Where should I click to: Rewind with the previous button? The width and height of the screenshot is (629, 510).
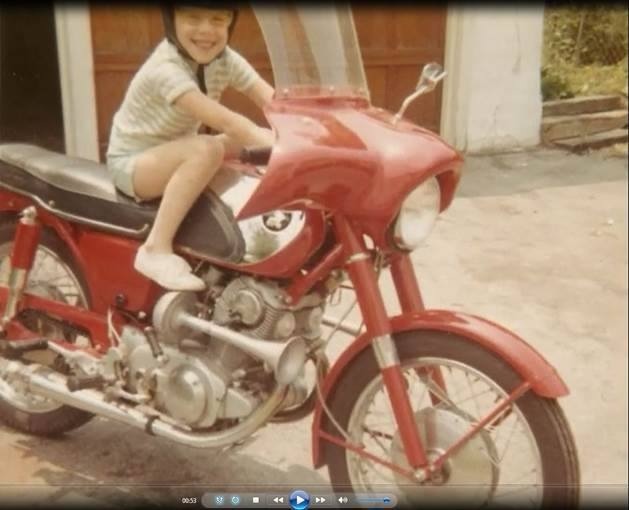tap(278, 500)
